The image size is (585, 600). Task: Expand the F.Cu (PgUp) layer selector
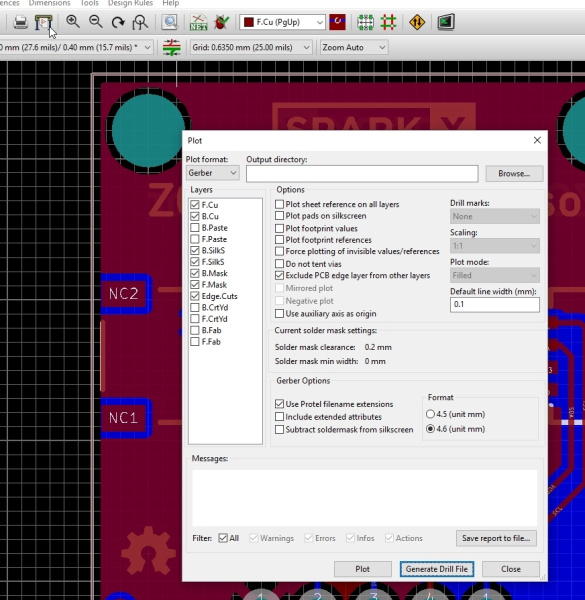pyautogui.click(x=282, y=22)
